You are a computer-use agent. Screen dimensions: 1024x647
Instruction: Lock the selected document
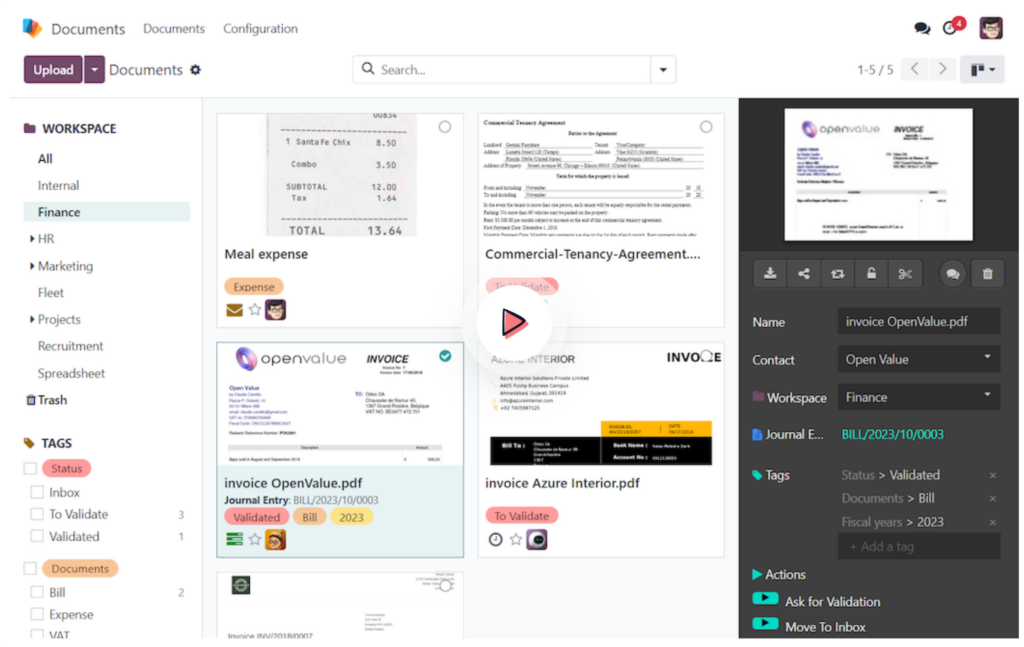coord(871,273)
